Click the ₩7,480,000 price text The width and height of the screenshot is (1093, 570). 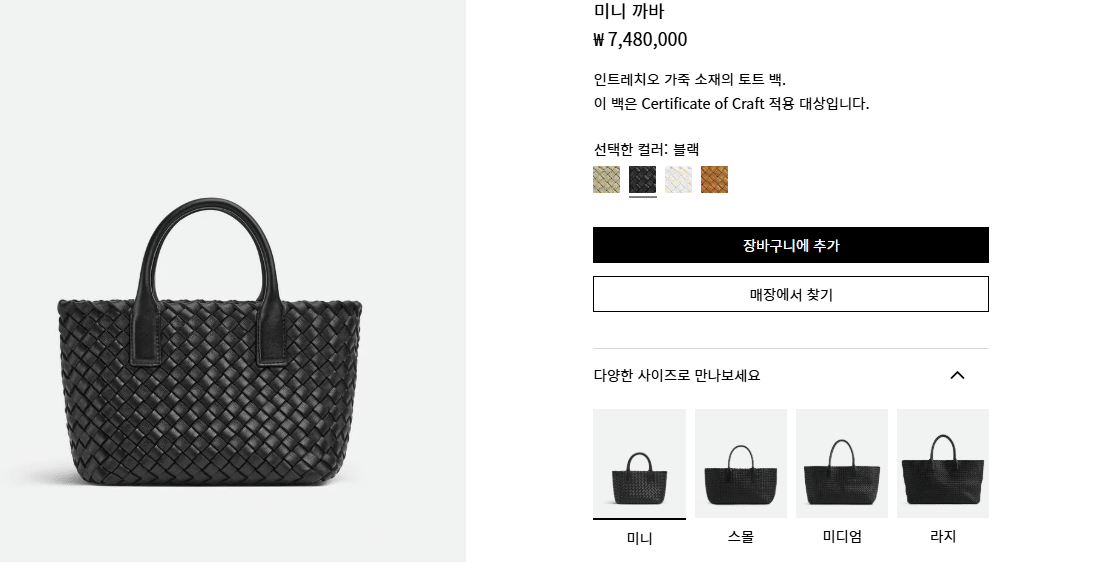[x=640, y=40]
